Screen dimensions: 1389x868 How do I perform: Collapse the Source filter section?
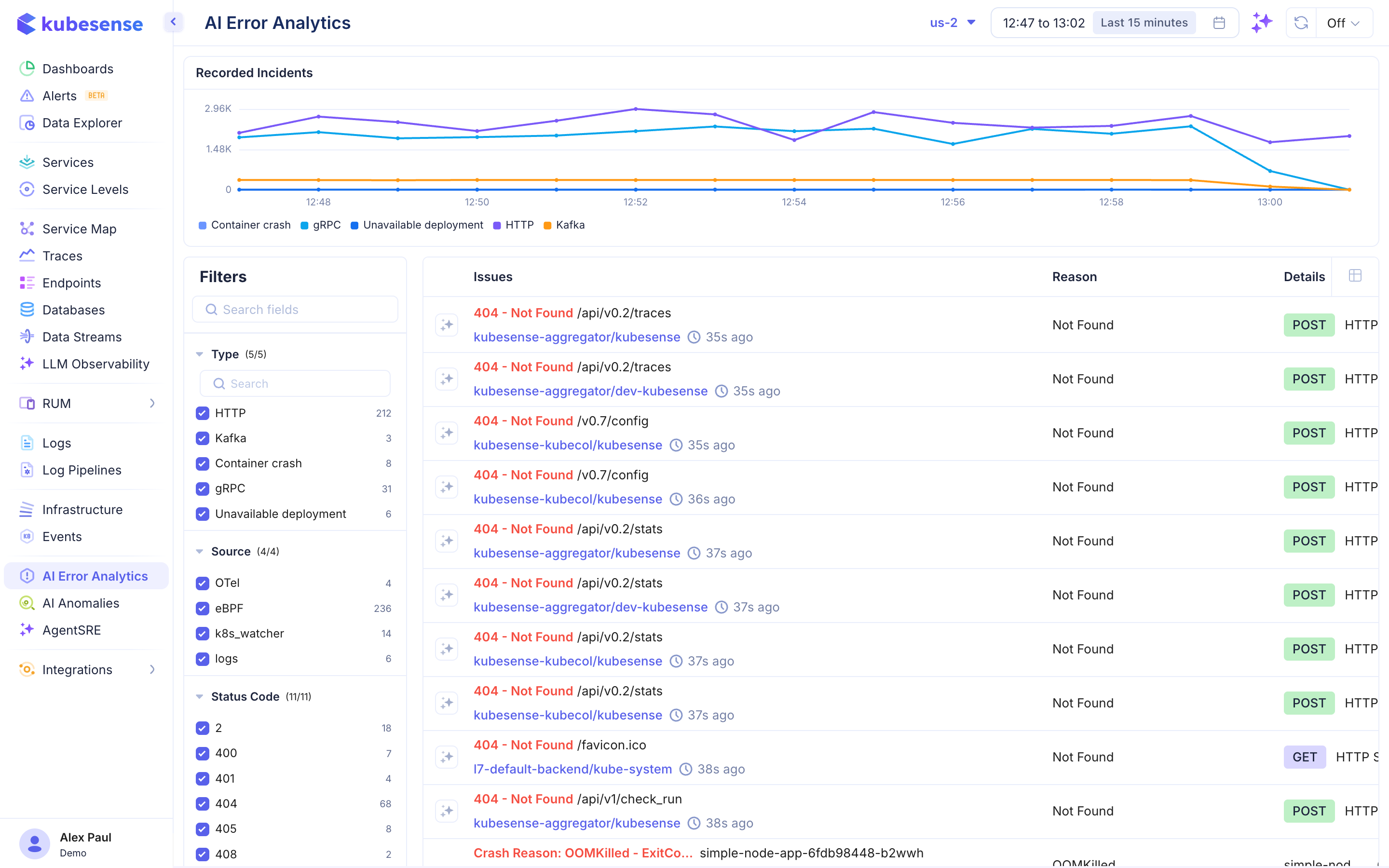(x=199, y=551)
